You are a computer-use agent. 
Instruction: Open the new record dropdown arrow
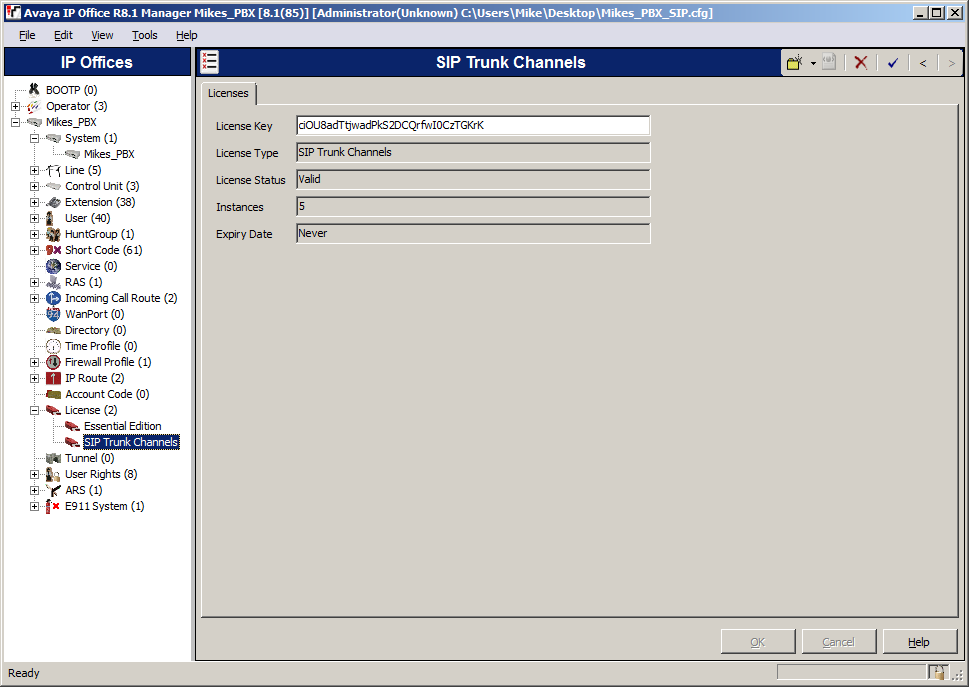[x=813, y=63]
